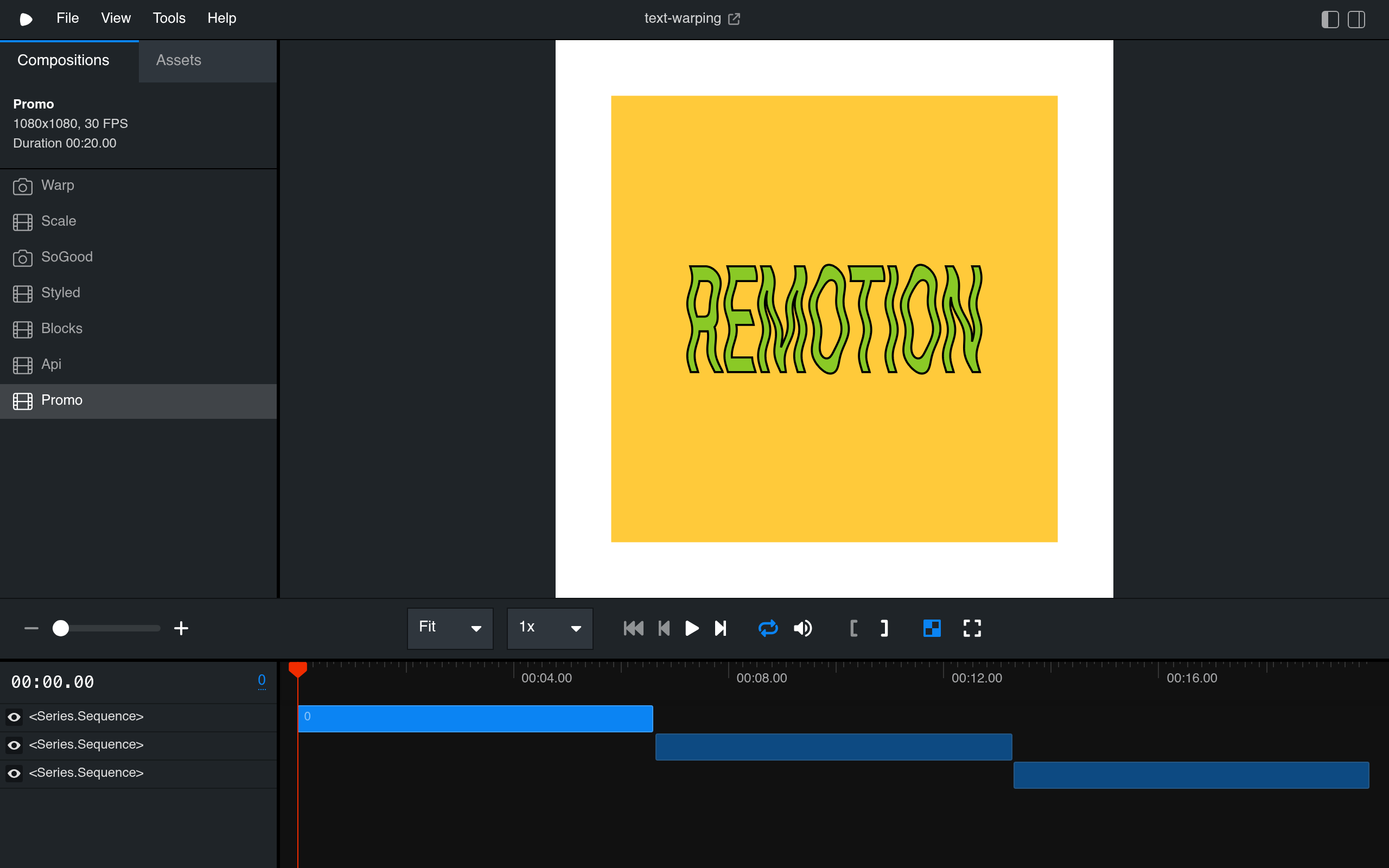Open the Tools menu
Screen dimensions: 1389x868
(x=169, y=18)
